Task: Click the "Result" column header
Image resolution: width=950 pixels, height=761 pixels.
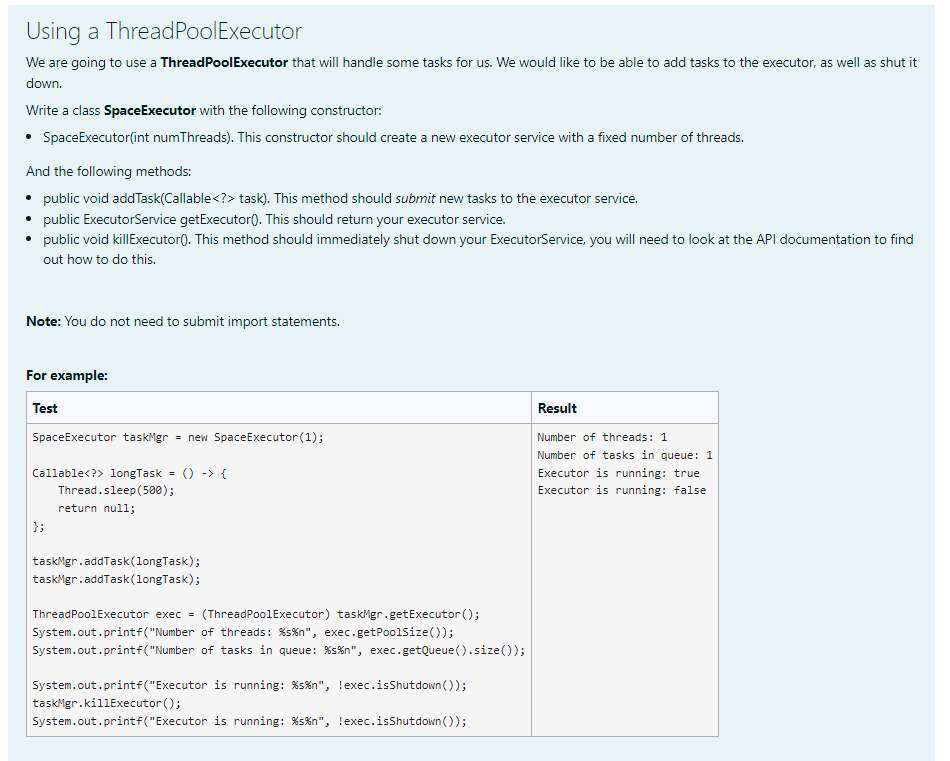Action: tap(556, 408)
